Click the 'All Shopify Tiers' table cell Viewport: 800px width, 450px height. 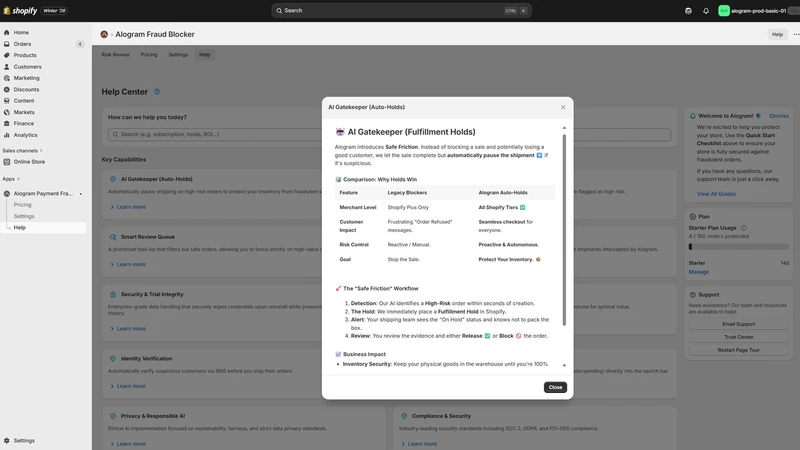[x=502, y=208]
